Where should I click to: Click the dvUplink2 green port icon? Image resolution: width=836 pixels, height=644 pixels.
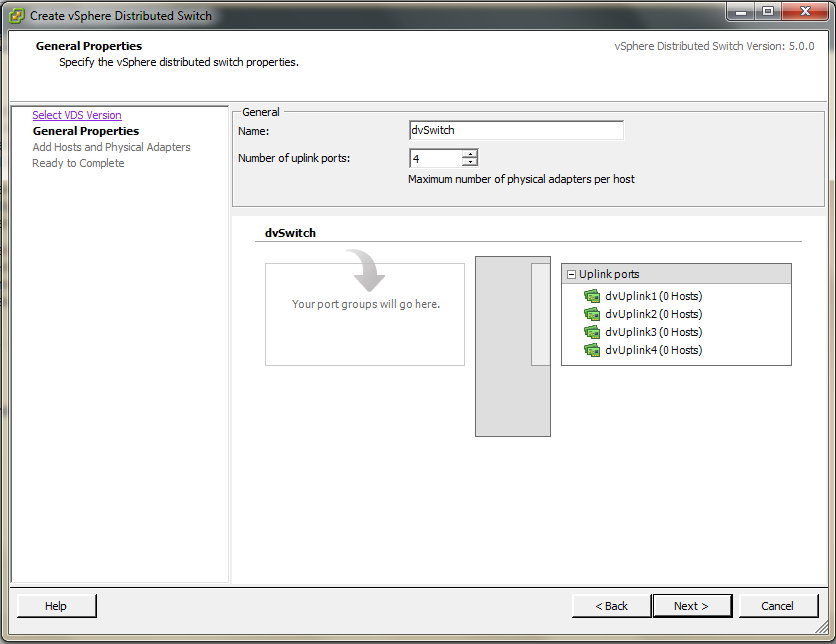click(x=592, y=314)
